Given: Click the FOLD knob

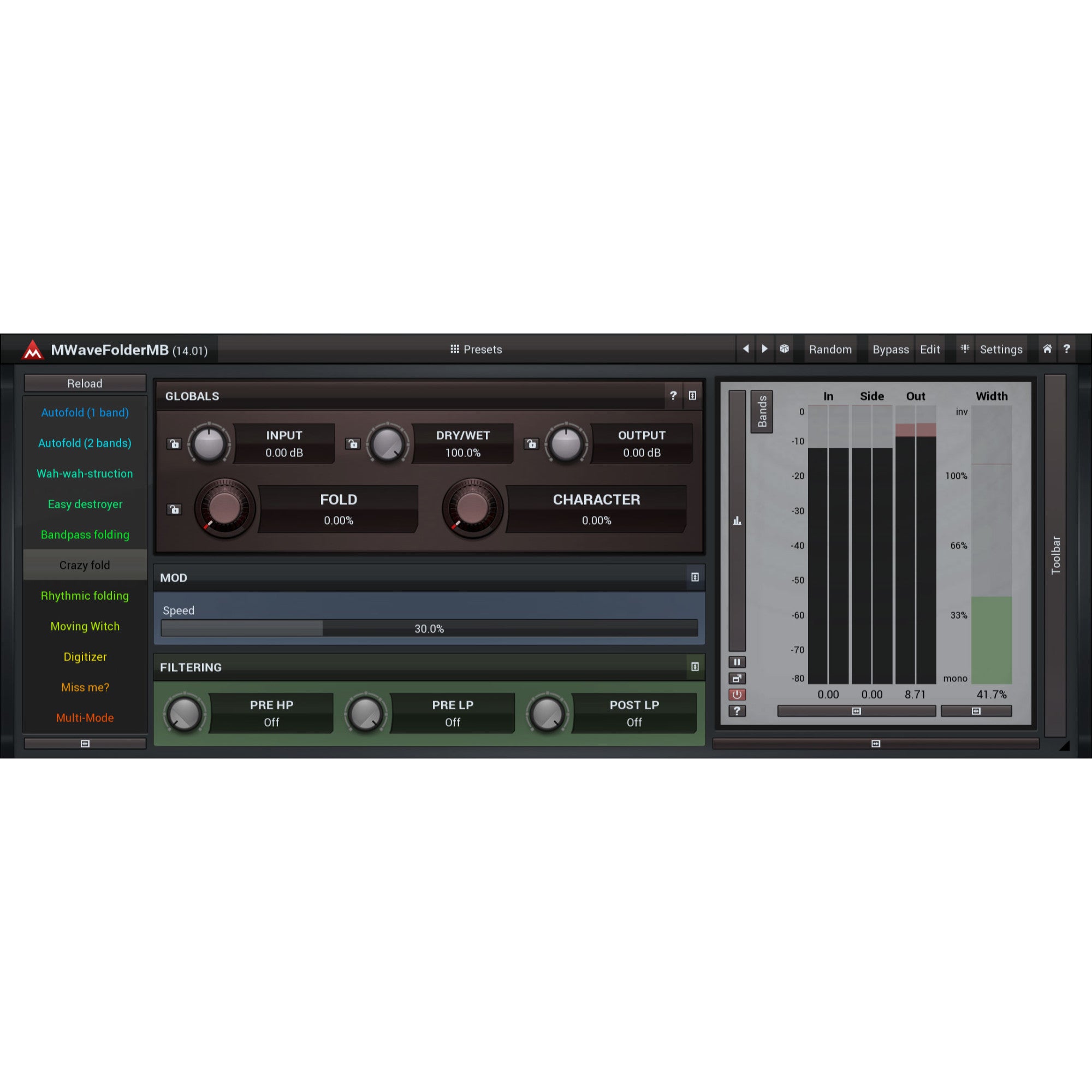Looking at the screenshot, I should click(224, 508).
